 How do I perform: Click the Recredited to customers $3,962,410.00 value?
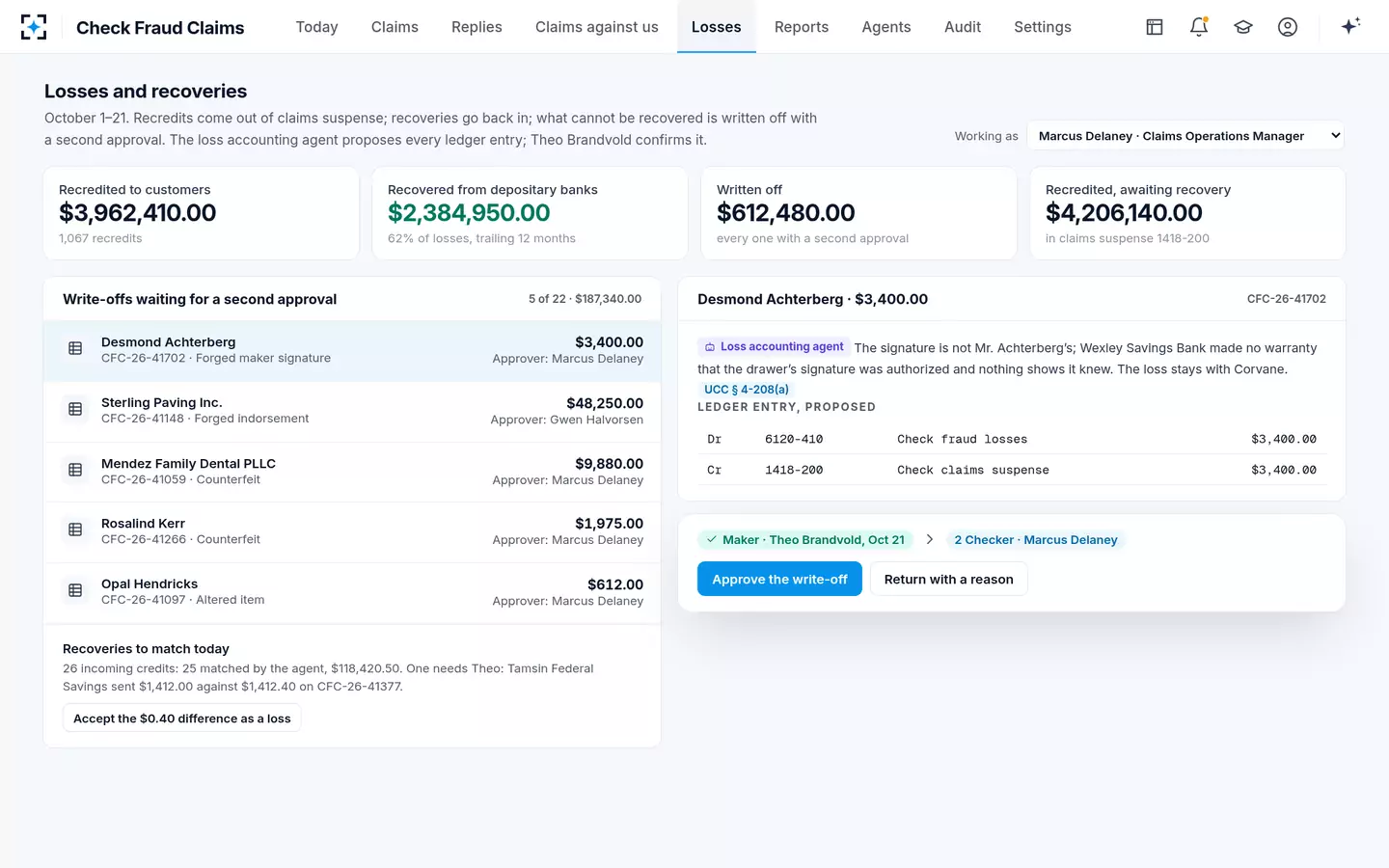tap(138, 213)
